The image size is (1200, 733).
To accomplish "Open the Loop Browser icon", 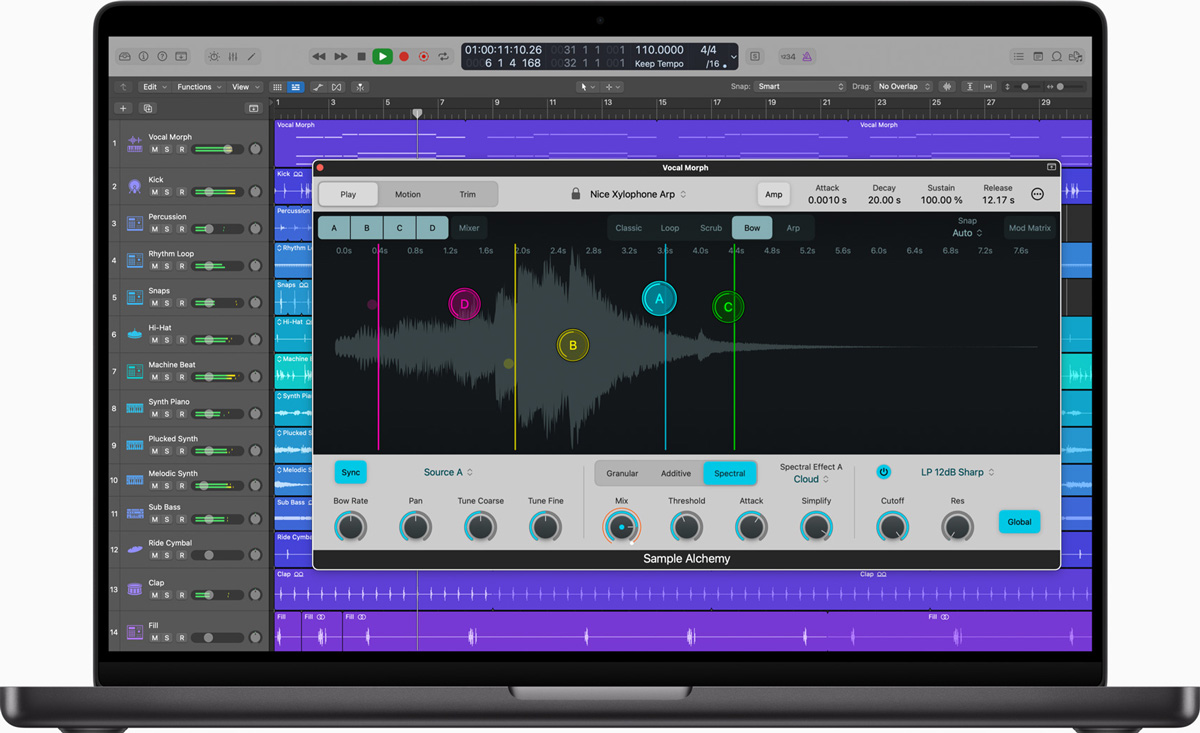I will click(1057, 57).
